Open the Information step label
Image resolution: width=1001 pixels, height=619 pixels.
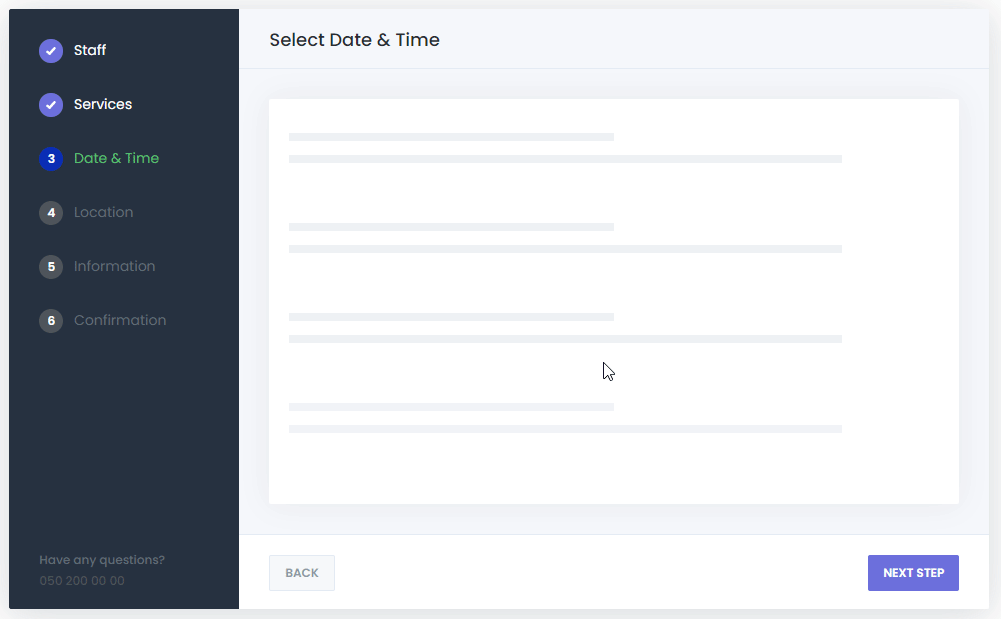tap(114, 266)
